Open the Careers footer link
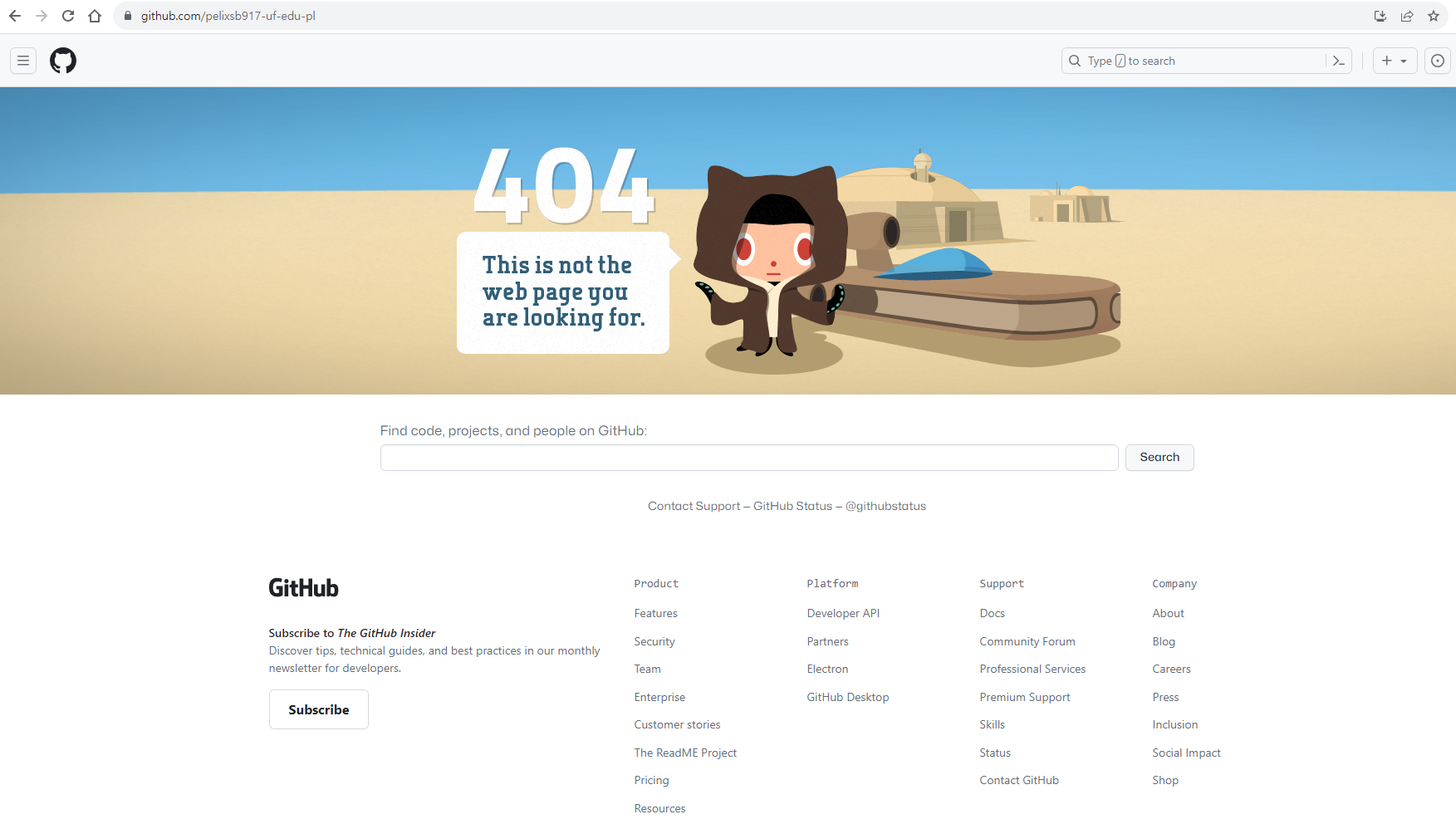The image size is (1456, 824). (x=1172, y=669)
